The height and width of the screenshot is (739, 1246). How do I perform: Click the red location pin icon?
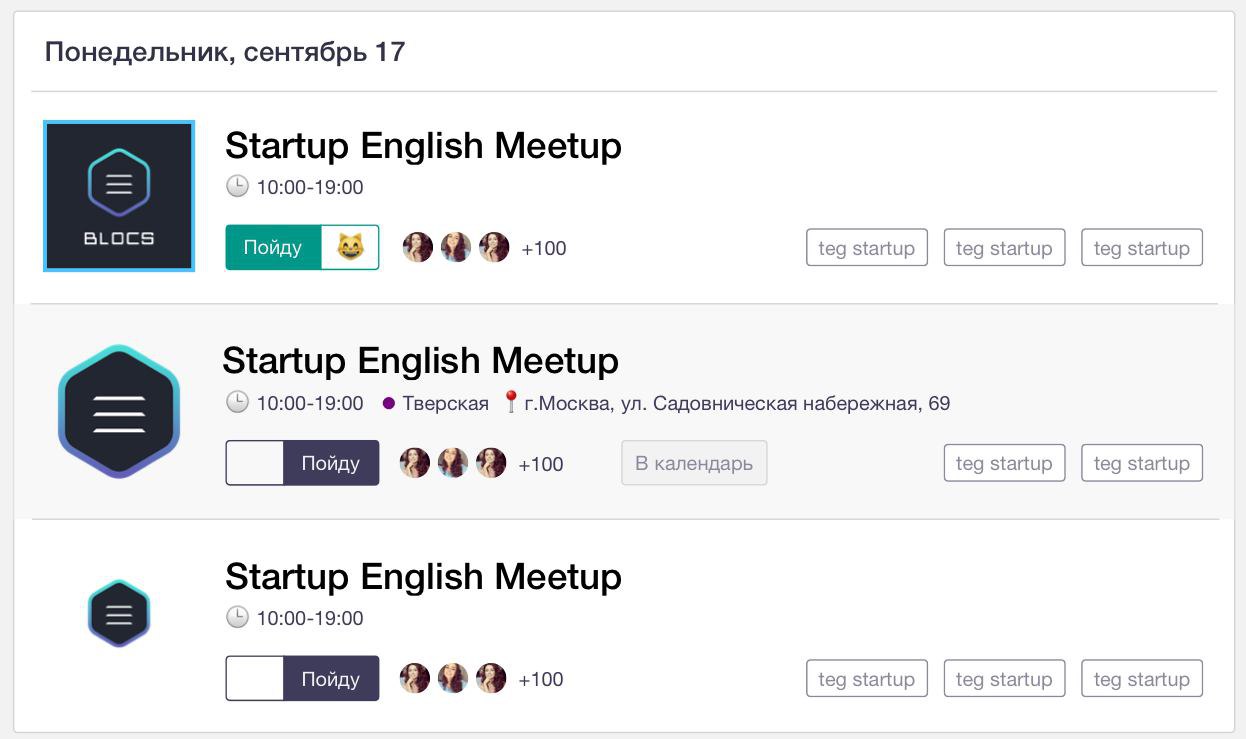(511, 402)
